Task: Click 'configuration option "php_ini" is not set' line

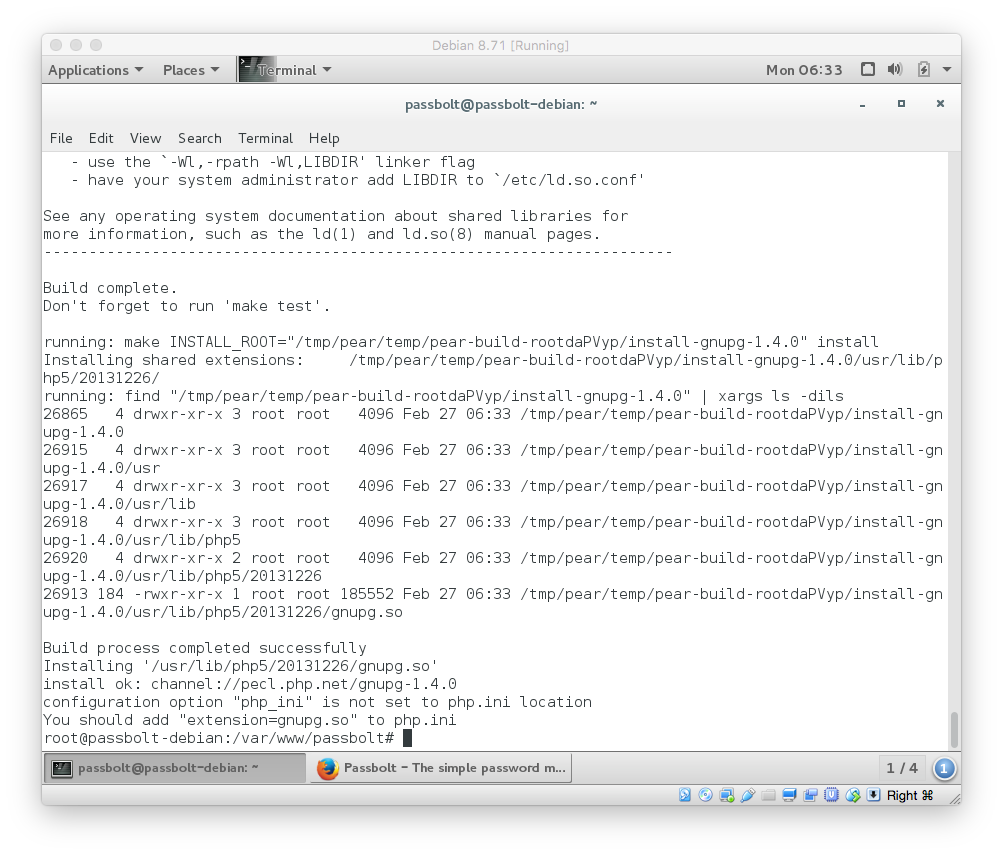Action: click(x=317, y=702)
